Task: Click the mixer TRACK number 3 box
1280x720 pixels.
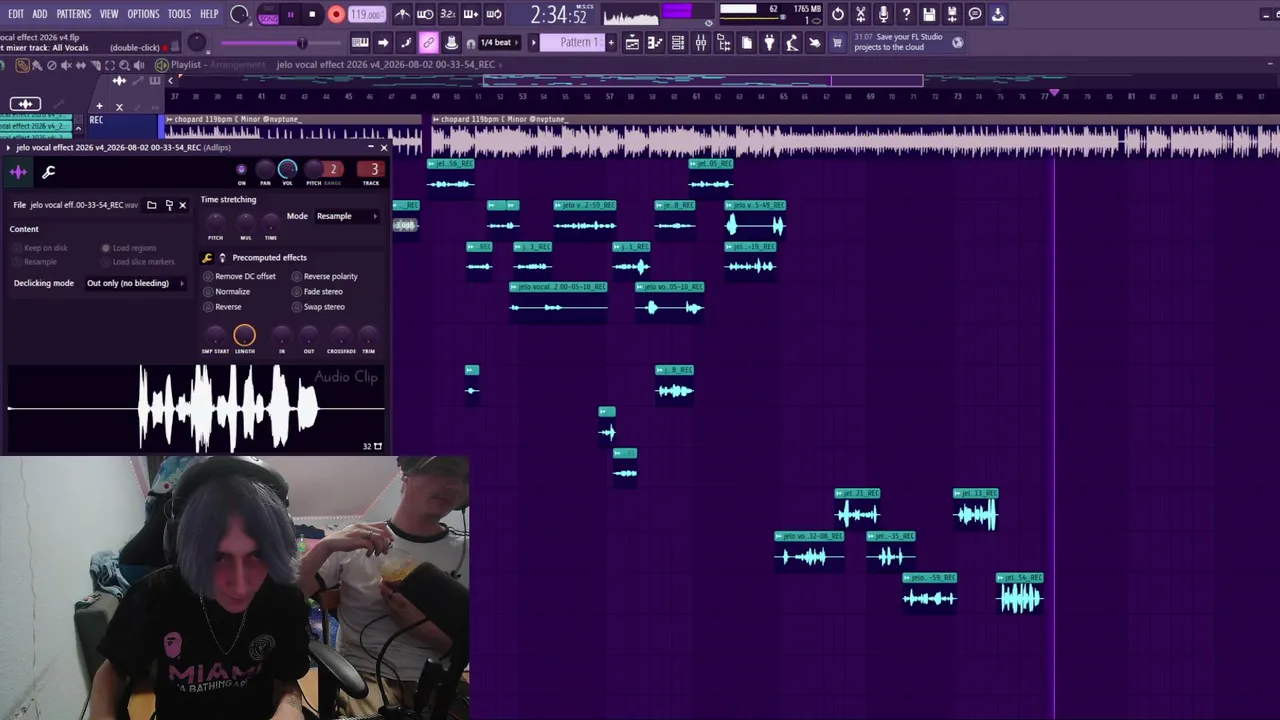Action: tap(373, 169)
